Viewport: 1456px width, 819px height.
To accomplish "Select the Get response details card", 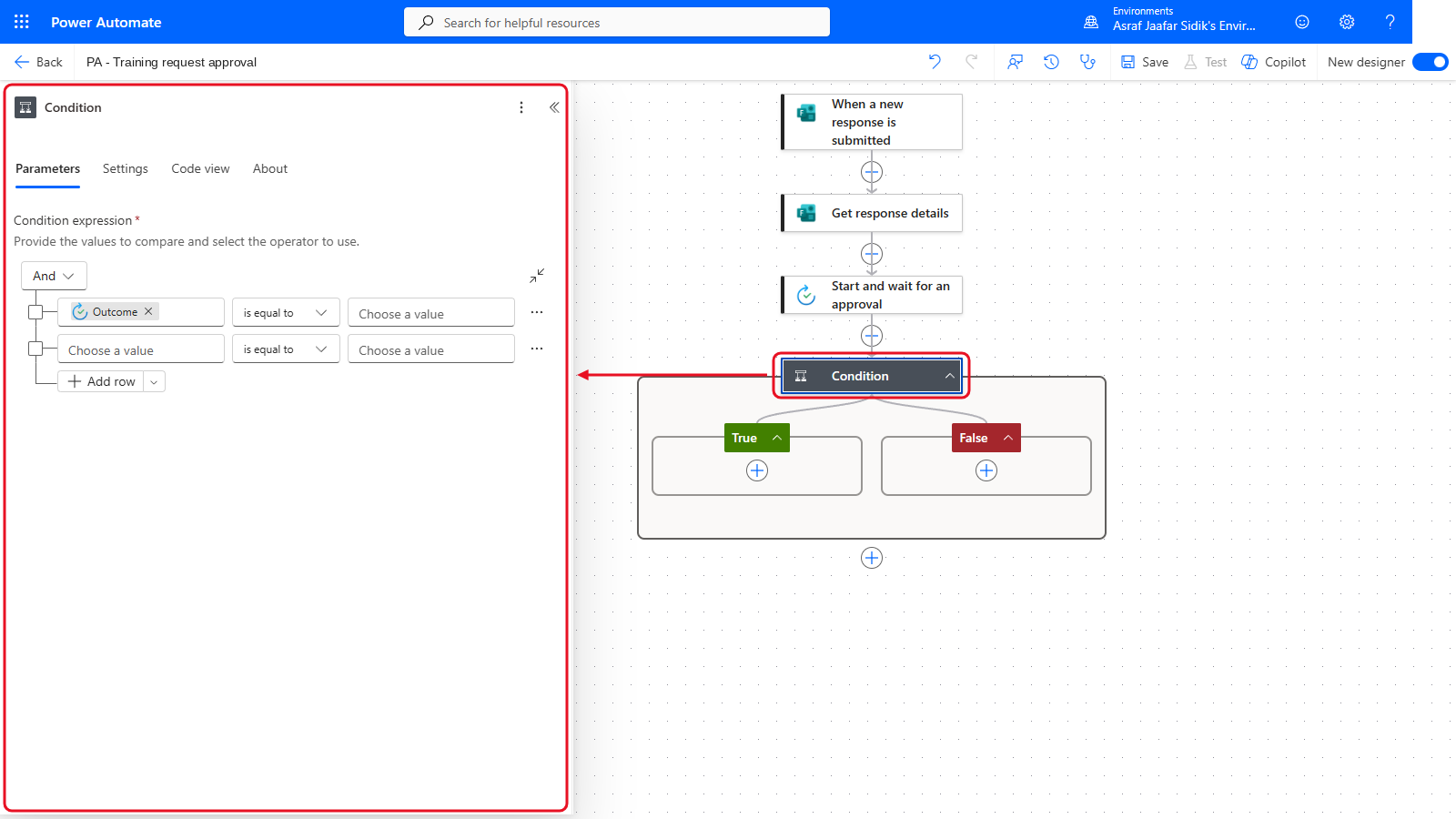I will 872,213.
